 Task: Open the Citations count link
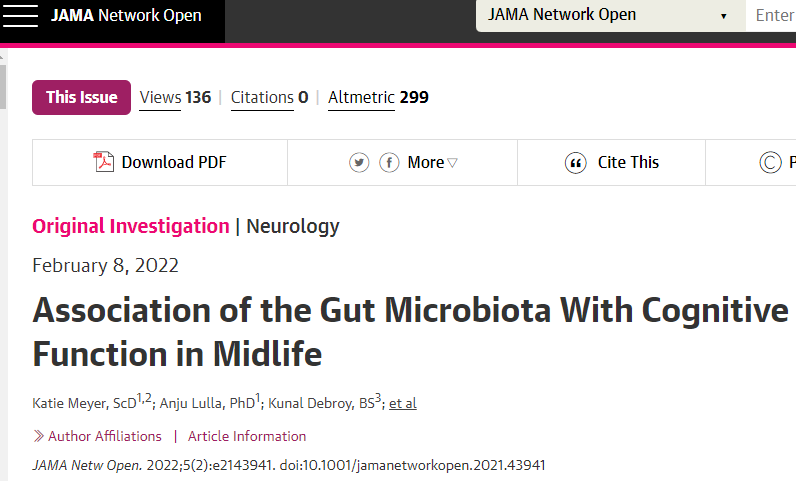270,98
